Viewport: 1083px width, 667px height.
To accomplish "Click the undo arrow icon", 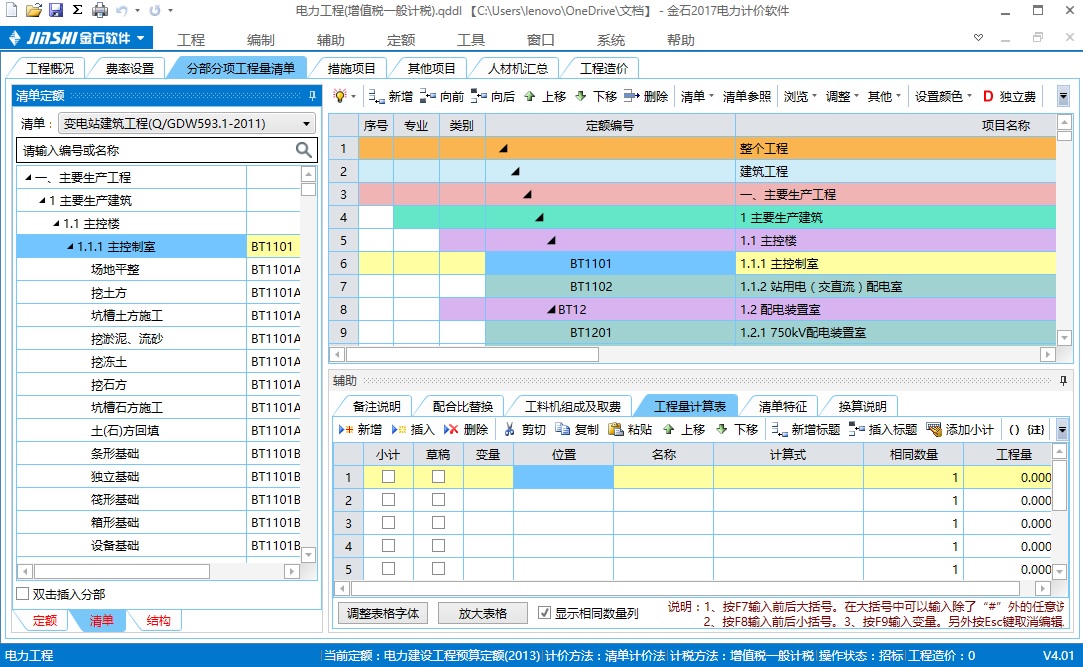I will (122, 10).
